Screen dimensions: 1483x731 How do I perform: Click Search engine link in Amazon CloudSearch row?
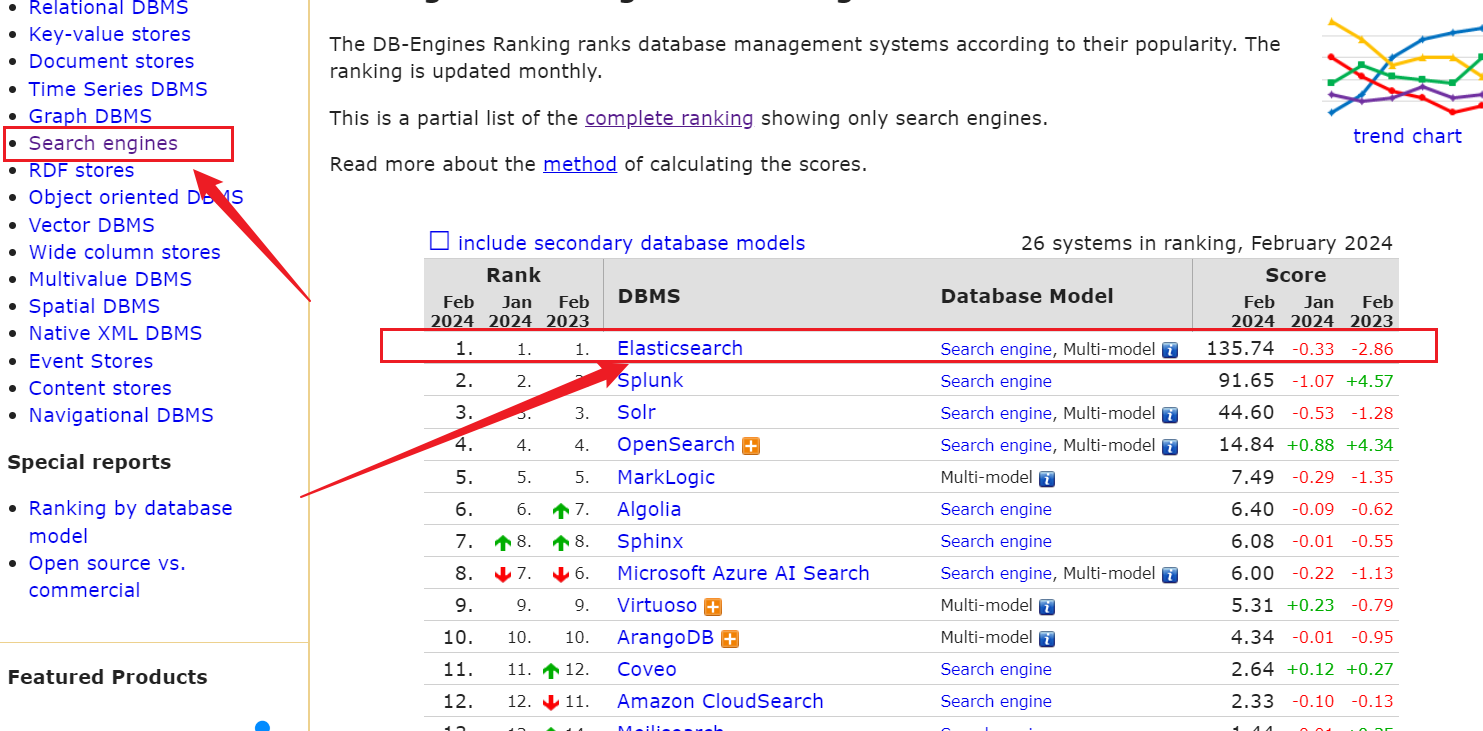[996, 701]
